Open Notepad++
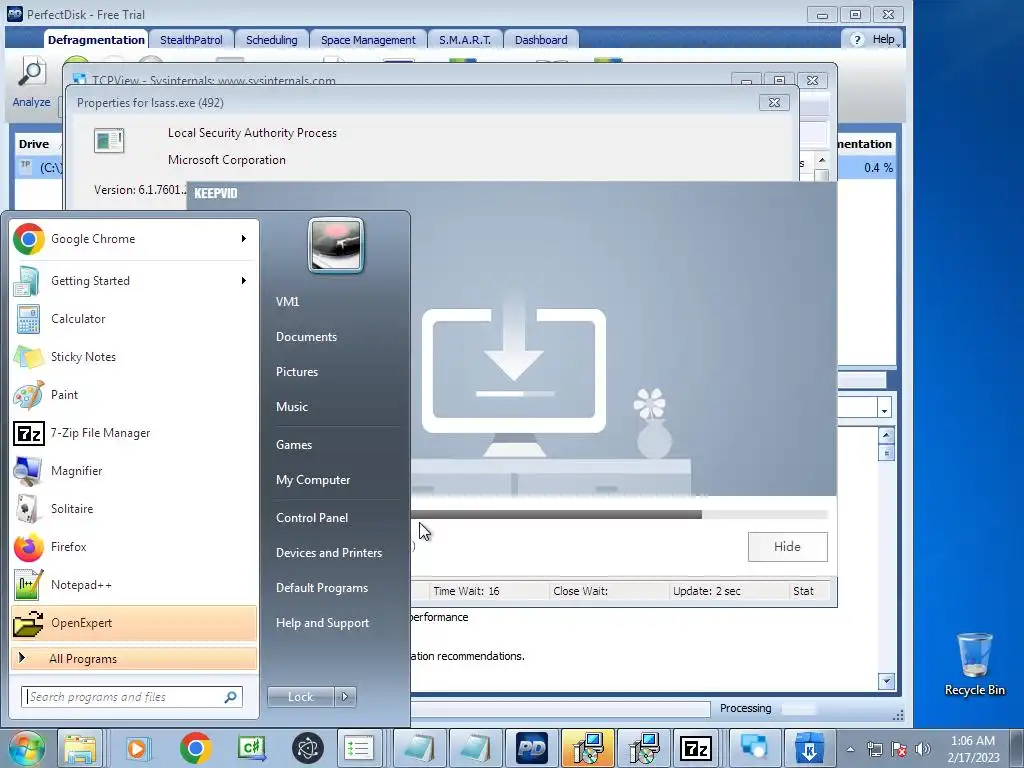Viewport: 1024px width, 768px height. coord(134,585)
